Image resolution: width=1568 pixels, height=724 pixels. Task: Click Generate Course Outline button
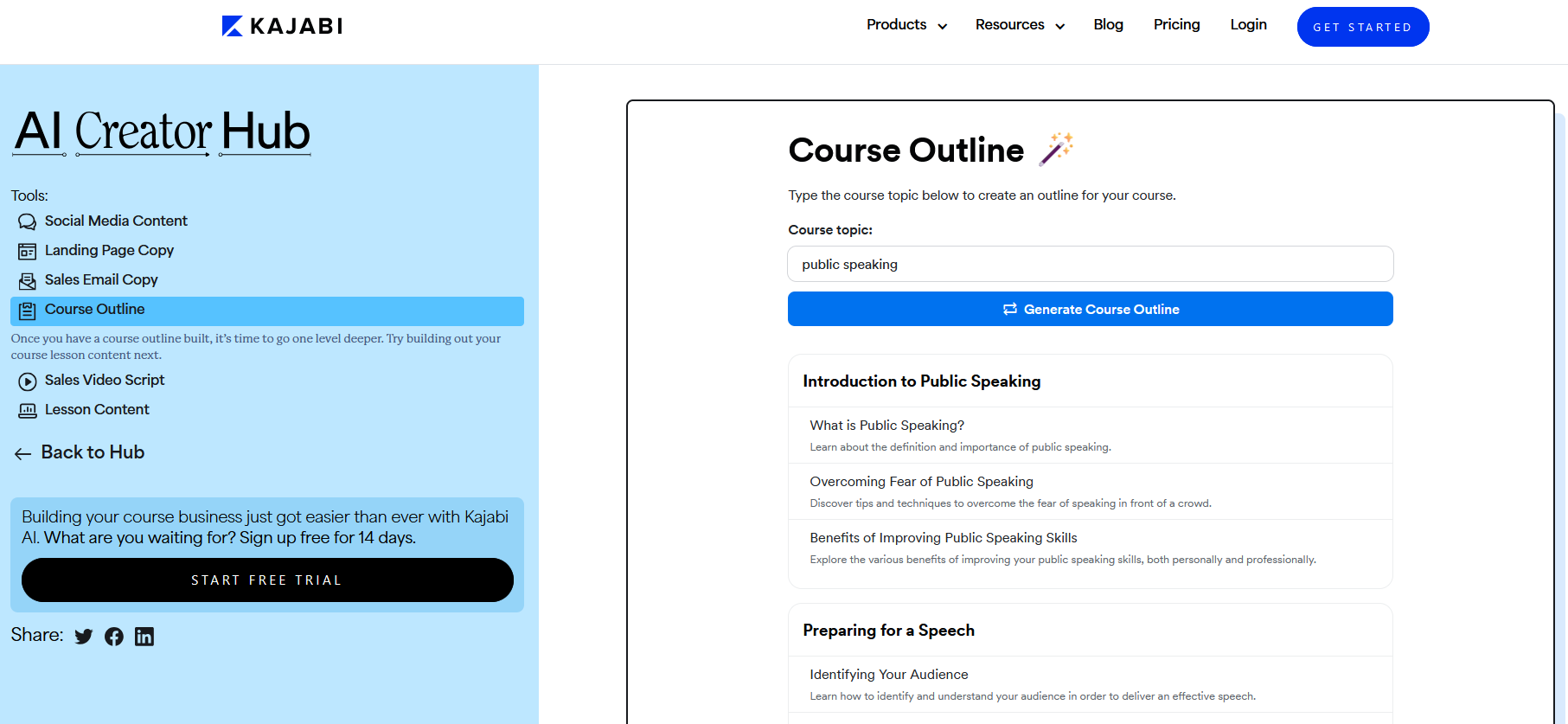click(x=1090, y=309)
